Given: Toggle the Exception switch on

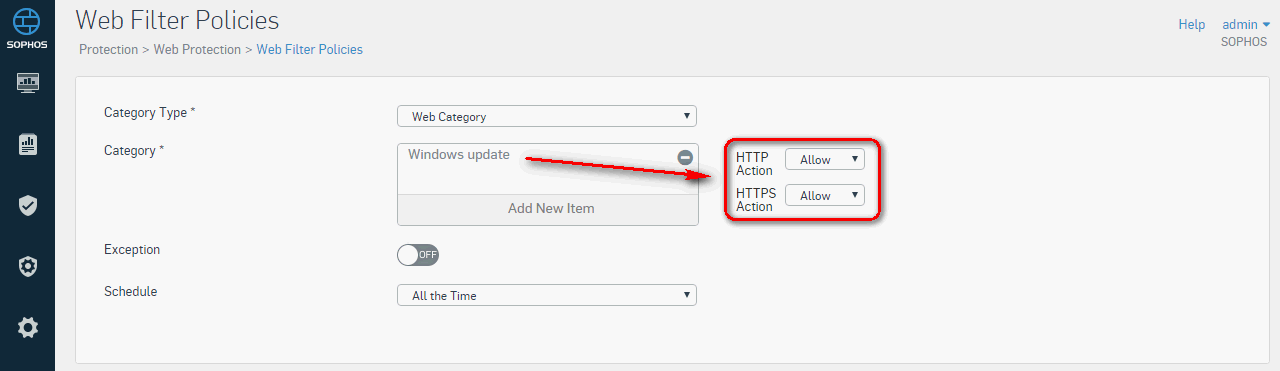Looking at the screenshot, I should (418, 255).
